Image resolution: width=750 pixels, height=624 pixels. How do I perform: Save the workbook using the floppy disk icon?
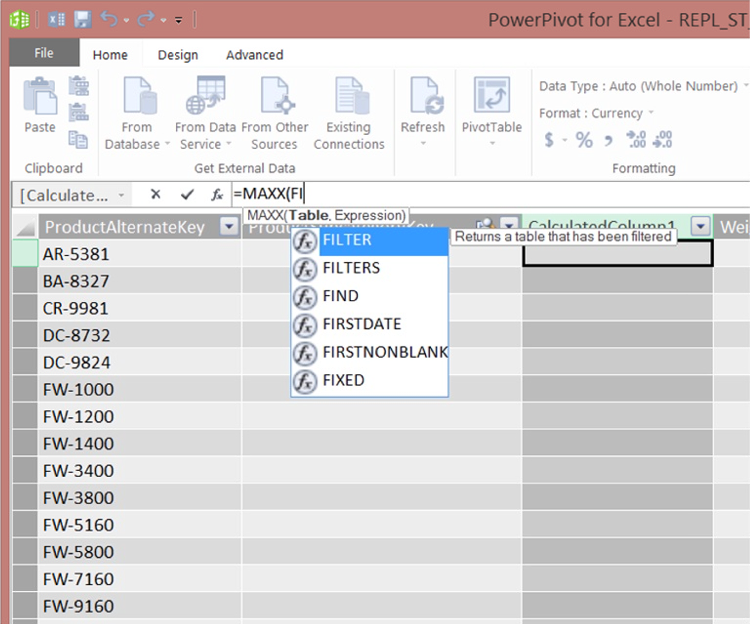(x=83, y=19)
